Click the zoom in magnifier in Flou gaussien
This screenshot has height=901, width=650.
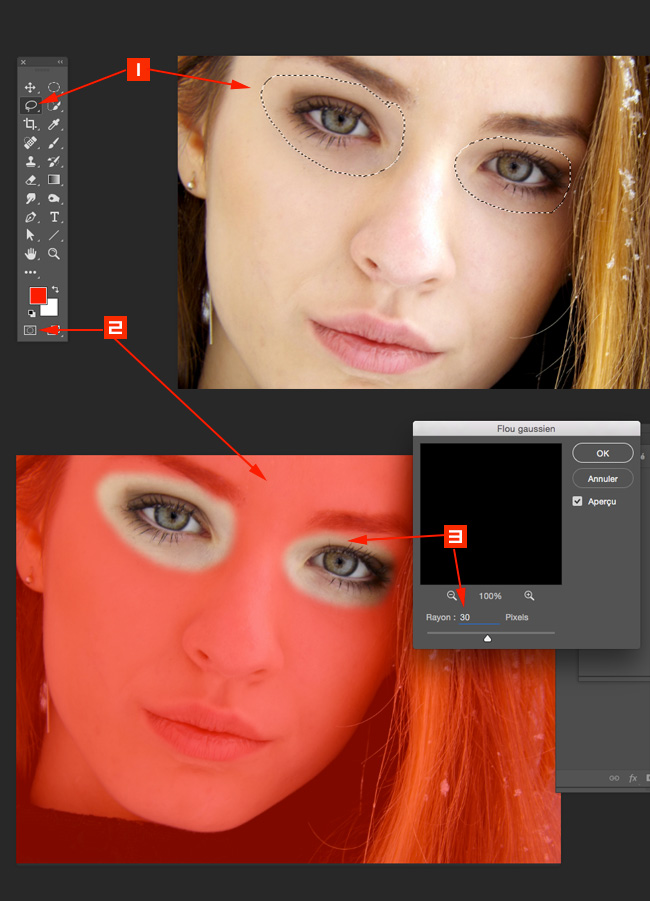click(529, 596)
